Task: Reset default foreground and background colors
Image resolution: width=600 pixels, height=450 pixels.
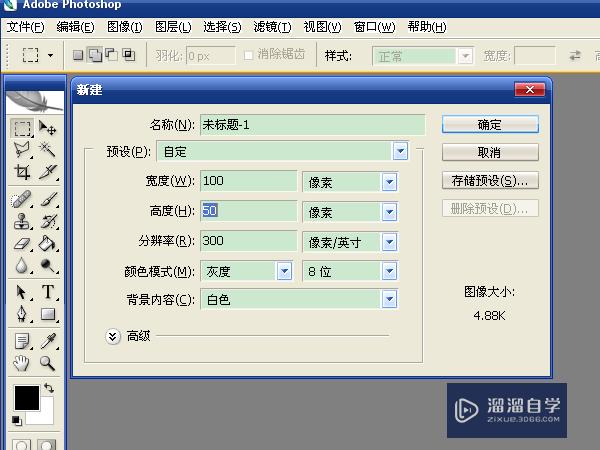Action: pyautogui.click(x=16, y=420)
